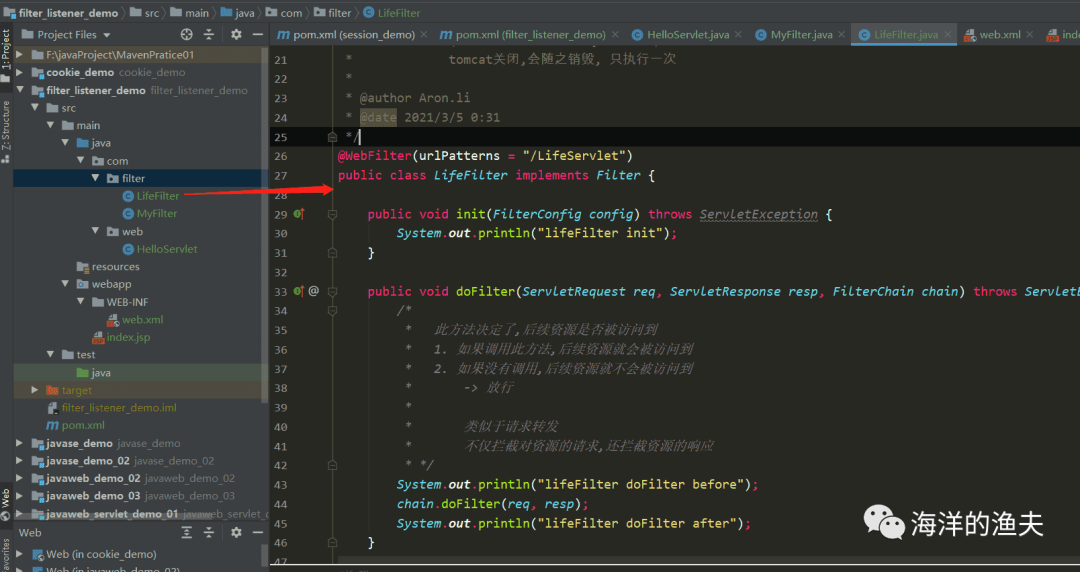
Task: Click the main breadcrumb in navigation bar
Action: (190, 12)
